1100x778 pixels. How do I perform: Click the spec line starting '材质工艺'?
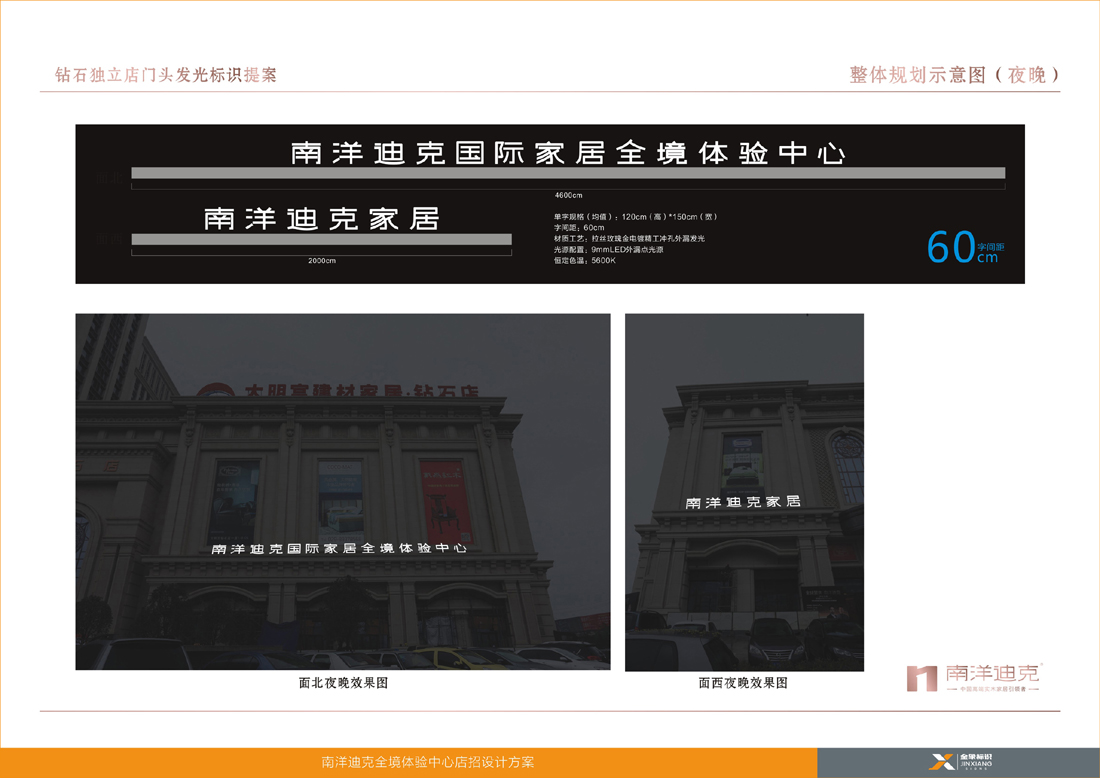pos(629,239)
